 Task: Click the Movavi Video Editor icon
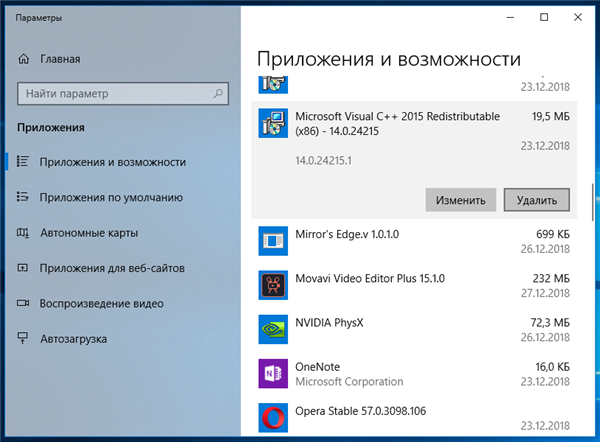(x=273, y=285)
